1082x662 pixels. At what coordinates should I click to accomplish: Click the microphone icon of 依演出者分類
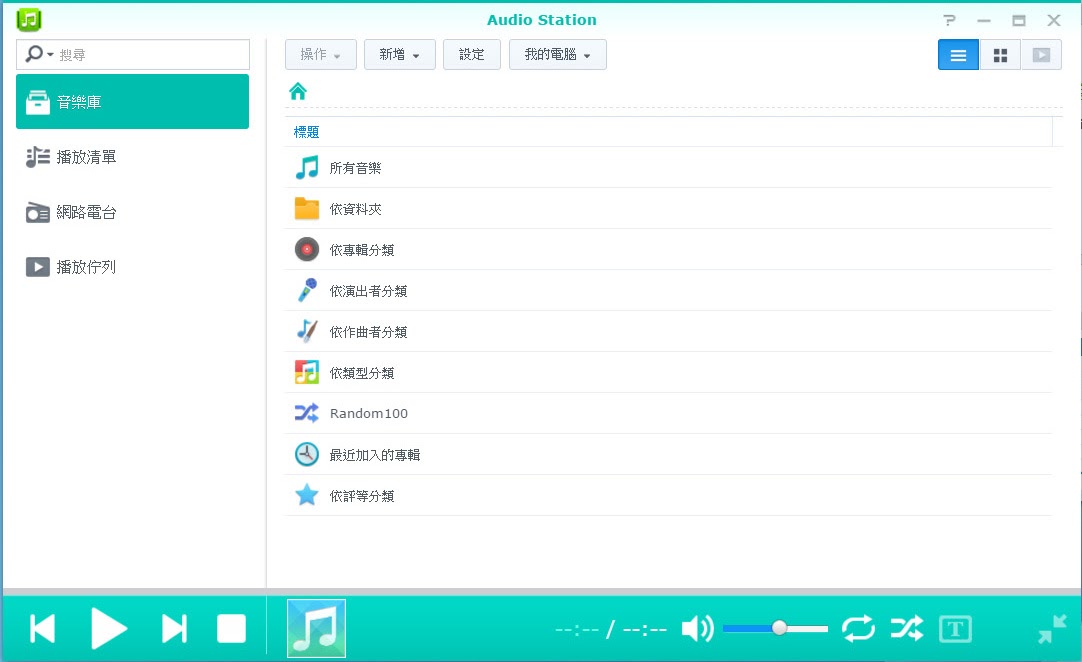[x=307, y=290]
